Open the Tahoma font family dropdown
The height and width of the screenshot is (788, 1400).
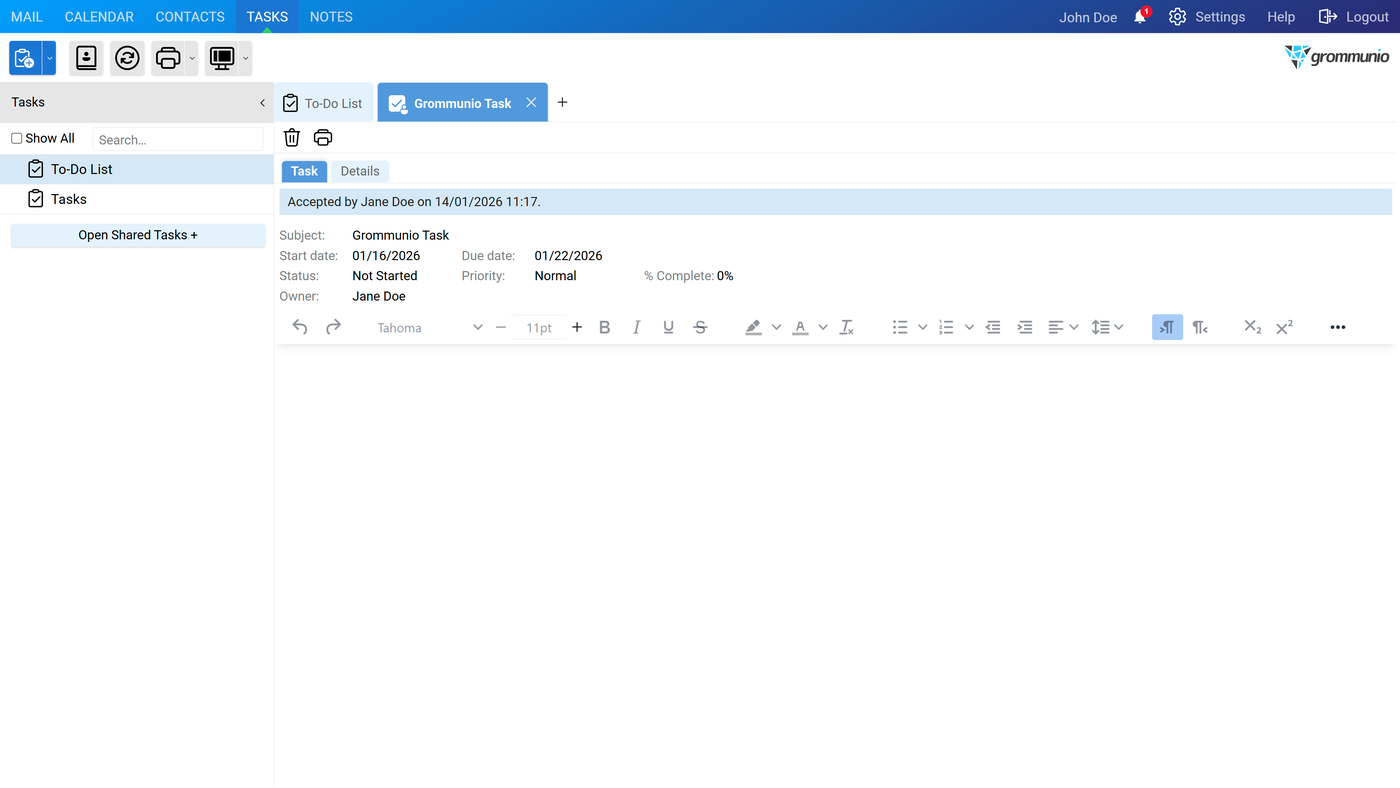coord(428,327)
